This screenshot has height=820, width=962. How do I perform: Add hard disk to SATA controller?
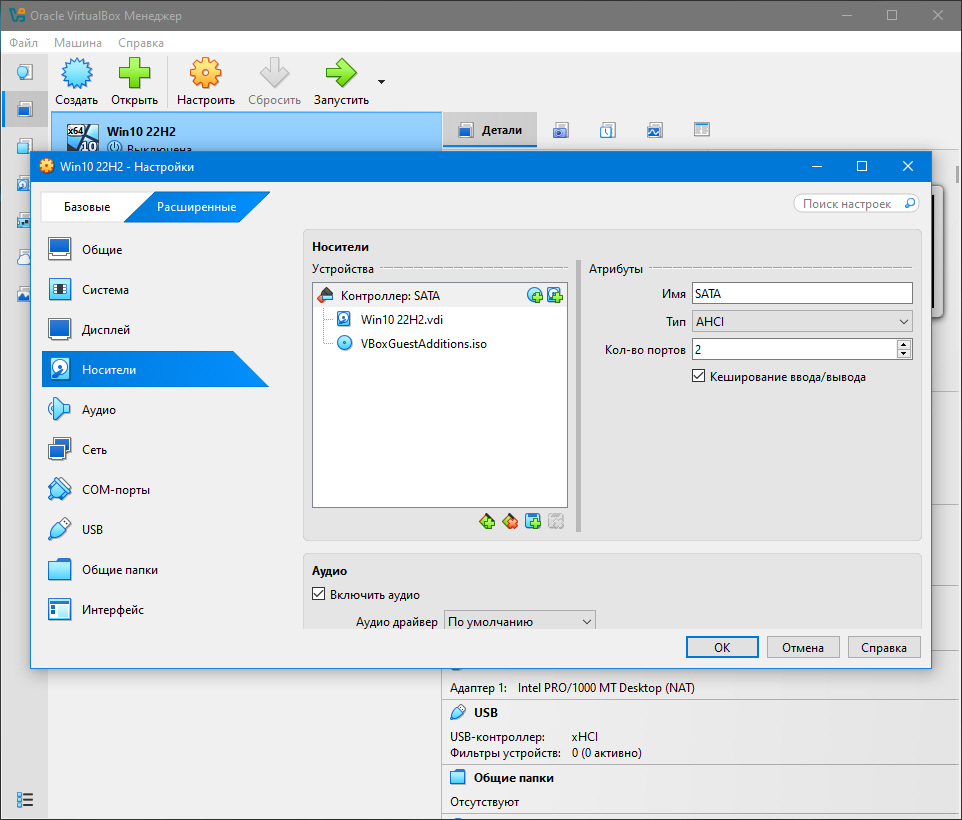[555, 296]
